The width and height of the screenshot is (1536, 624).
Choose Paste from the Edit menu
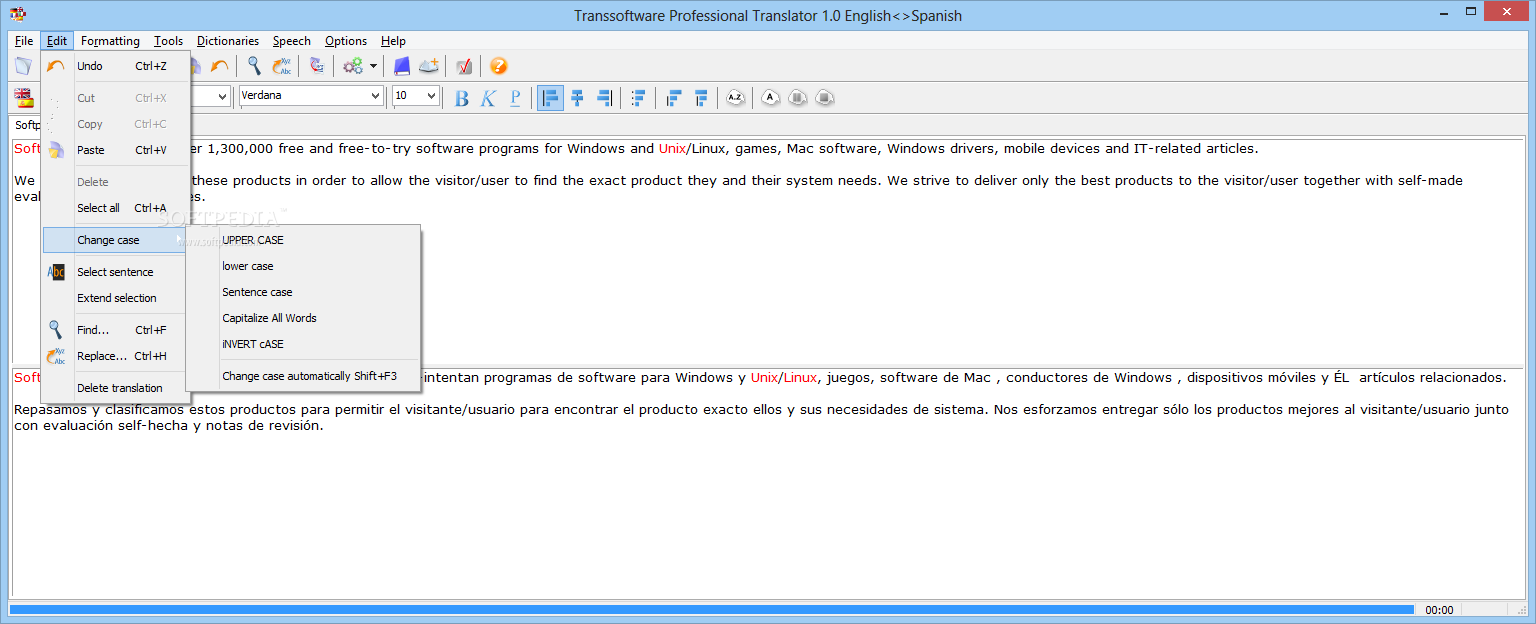point(115,150)
